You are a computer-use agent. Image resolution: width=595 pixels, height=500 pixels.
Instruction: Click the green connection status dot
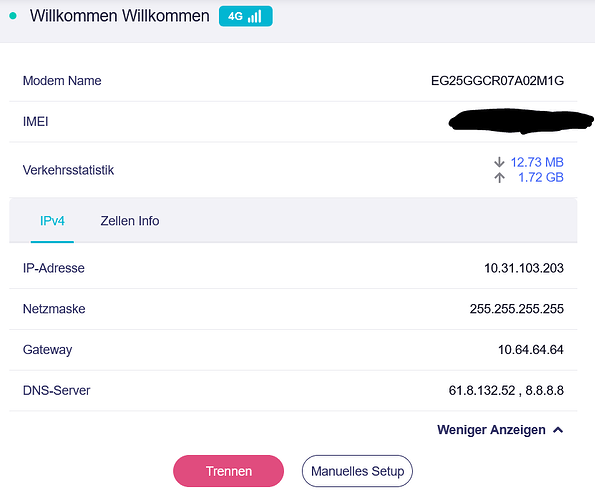(13, 16)
